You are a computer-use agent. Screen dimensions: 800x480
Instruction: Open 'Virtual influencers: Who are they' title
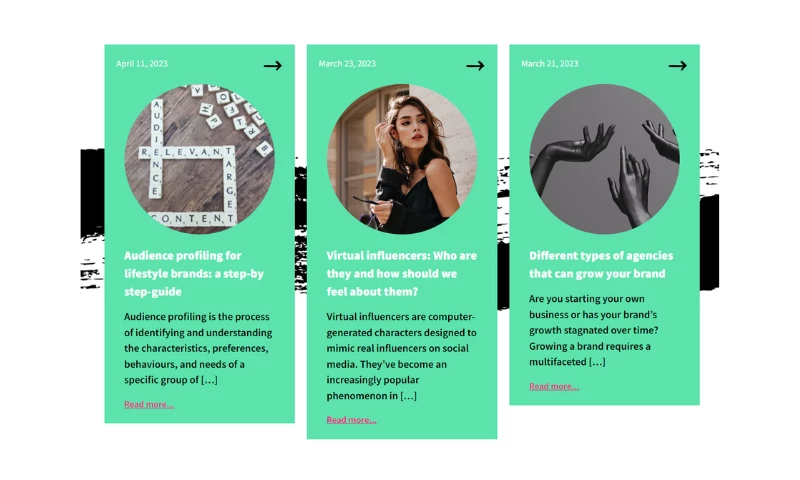(402, 273)
